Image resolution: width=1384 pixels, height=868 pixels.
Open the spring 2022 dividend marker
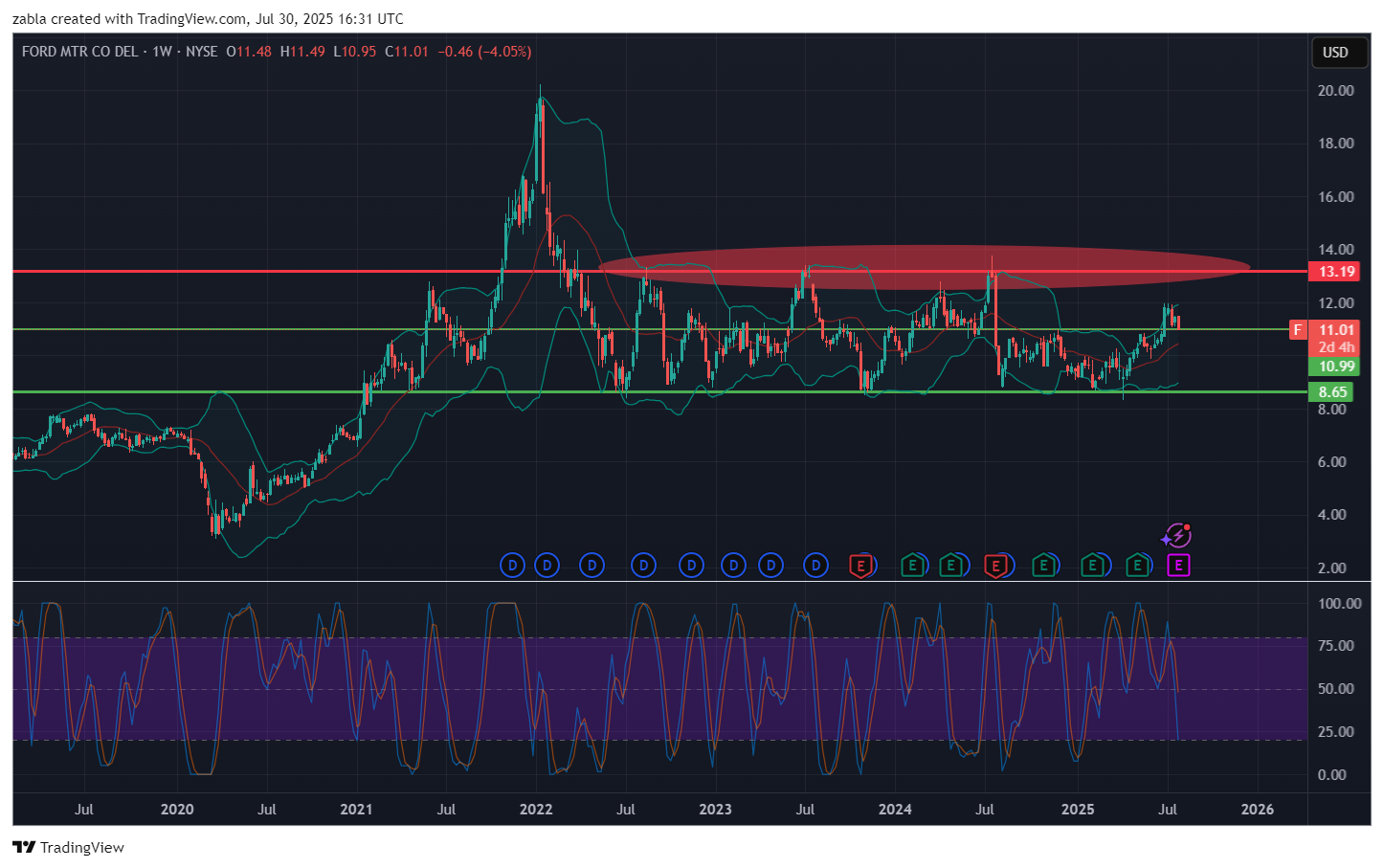coord(592,566)
